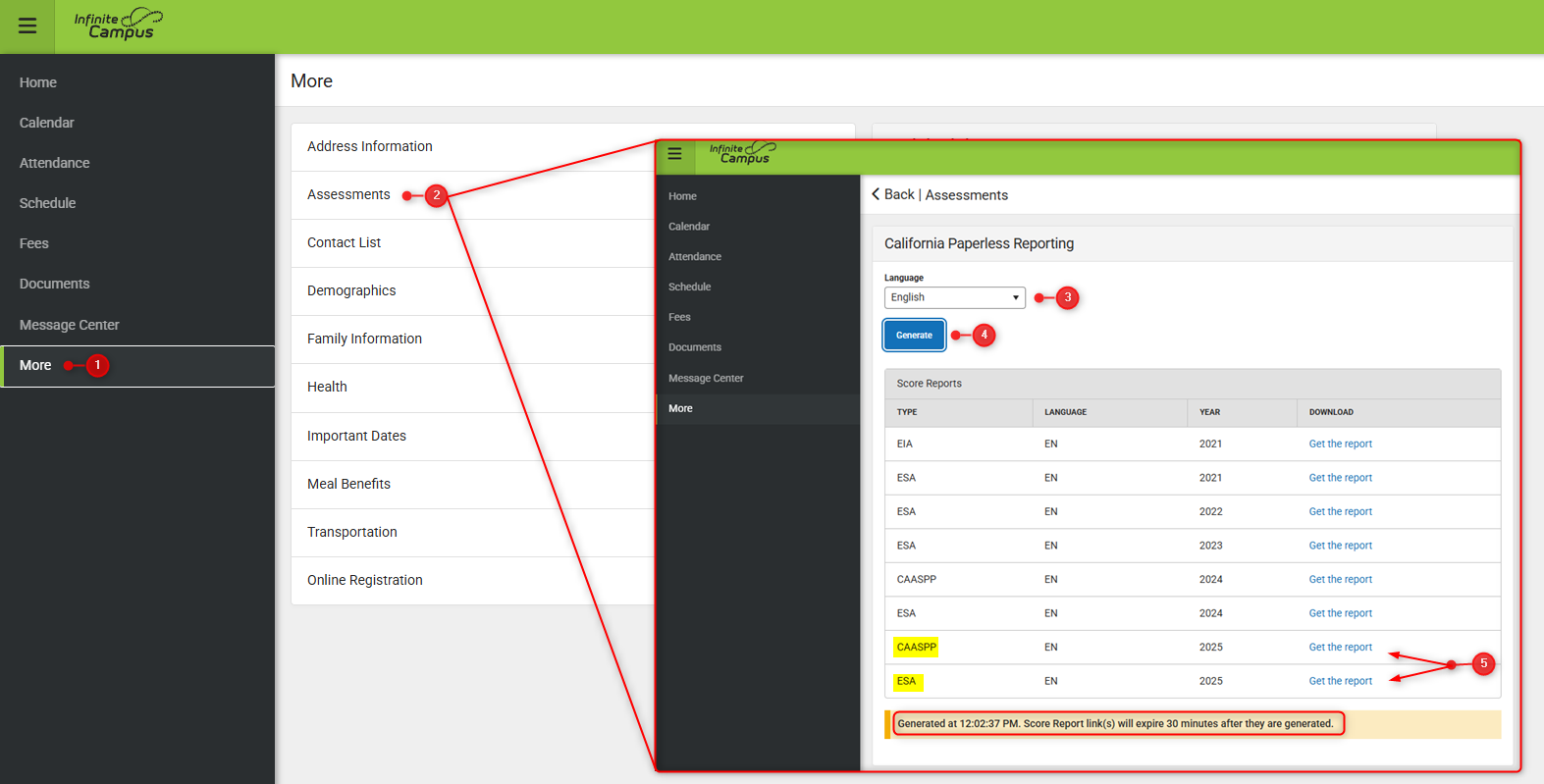The height and width of the screenshot is (784, 1544).
Task: Open Family Information item
Action: click(365, 339)
